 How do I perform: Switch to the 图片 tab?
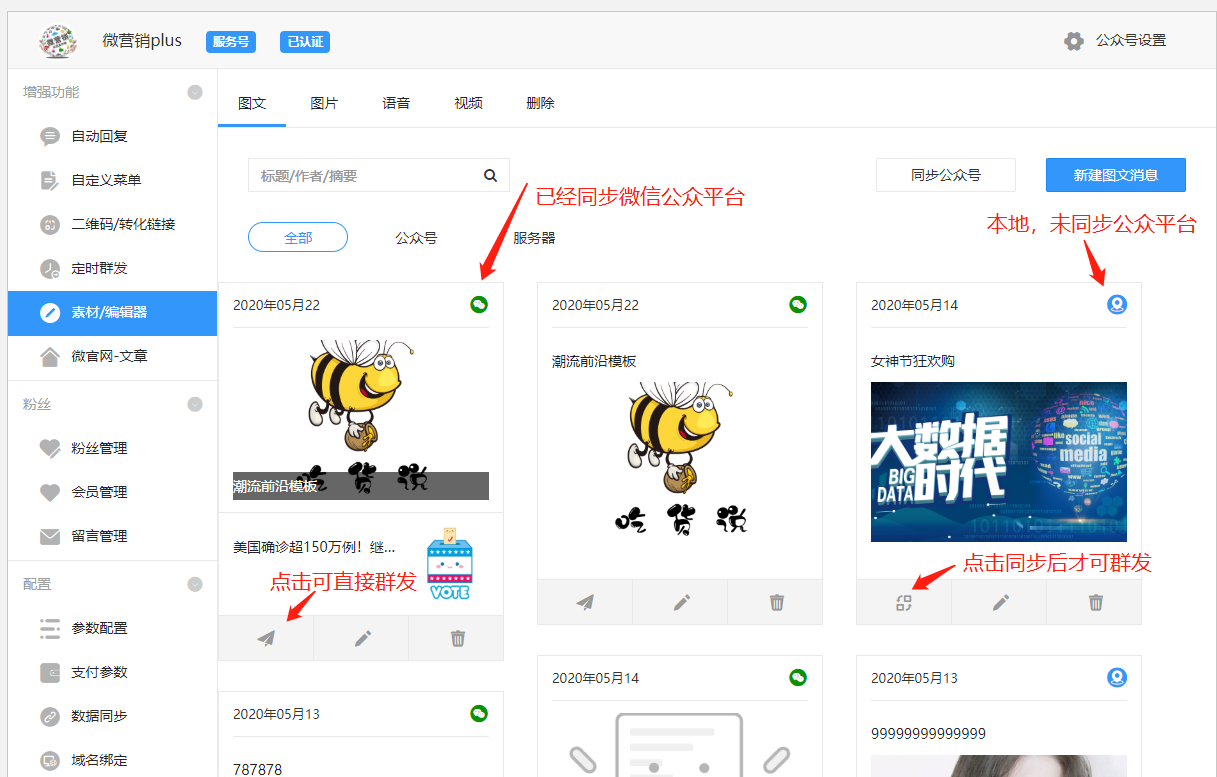[x=324, y=103]
